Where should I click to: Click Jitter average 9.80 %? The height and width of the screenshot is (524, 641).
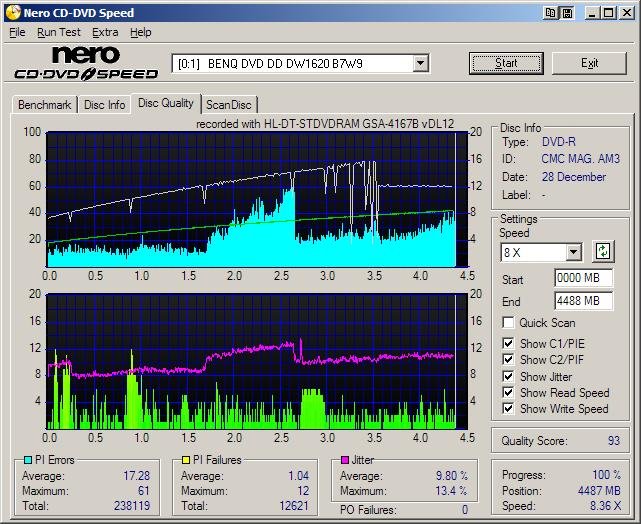tap(451, 476)
